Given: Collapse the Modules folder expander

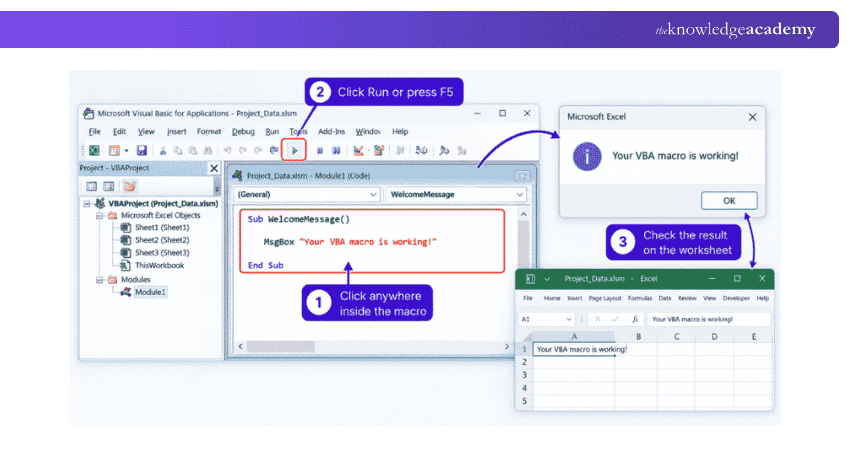Looking at the screenshot, I should coord(99,280).
